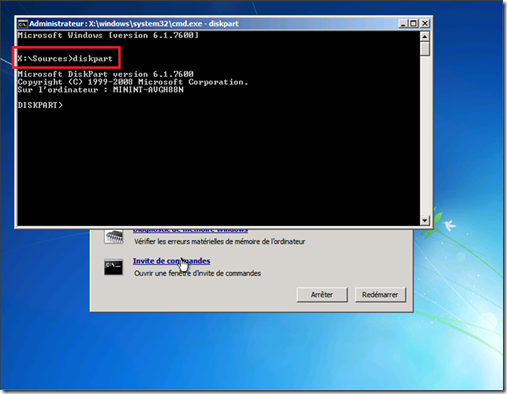The height and width of the screenshot is (394, 507).
Task: Click the 'Sur l'ordinateur : MININT-AVGH88N' line
Action: pos(101,90)
